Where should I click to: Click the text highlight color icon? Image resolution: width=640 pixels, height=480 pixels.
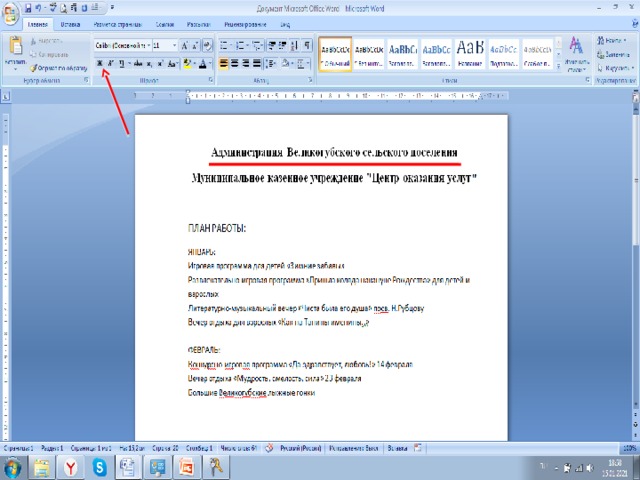188,63
